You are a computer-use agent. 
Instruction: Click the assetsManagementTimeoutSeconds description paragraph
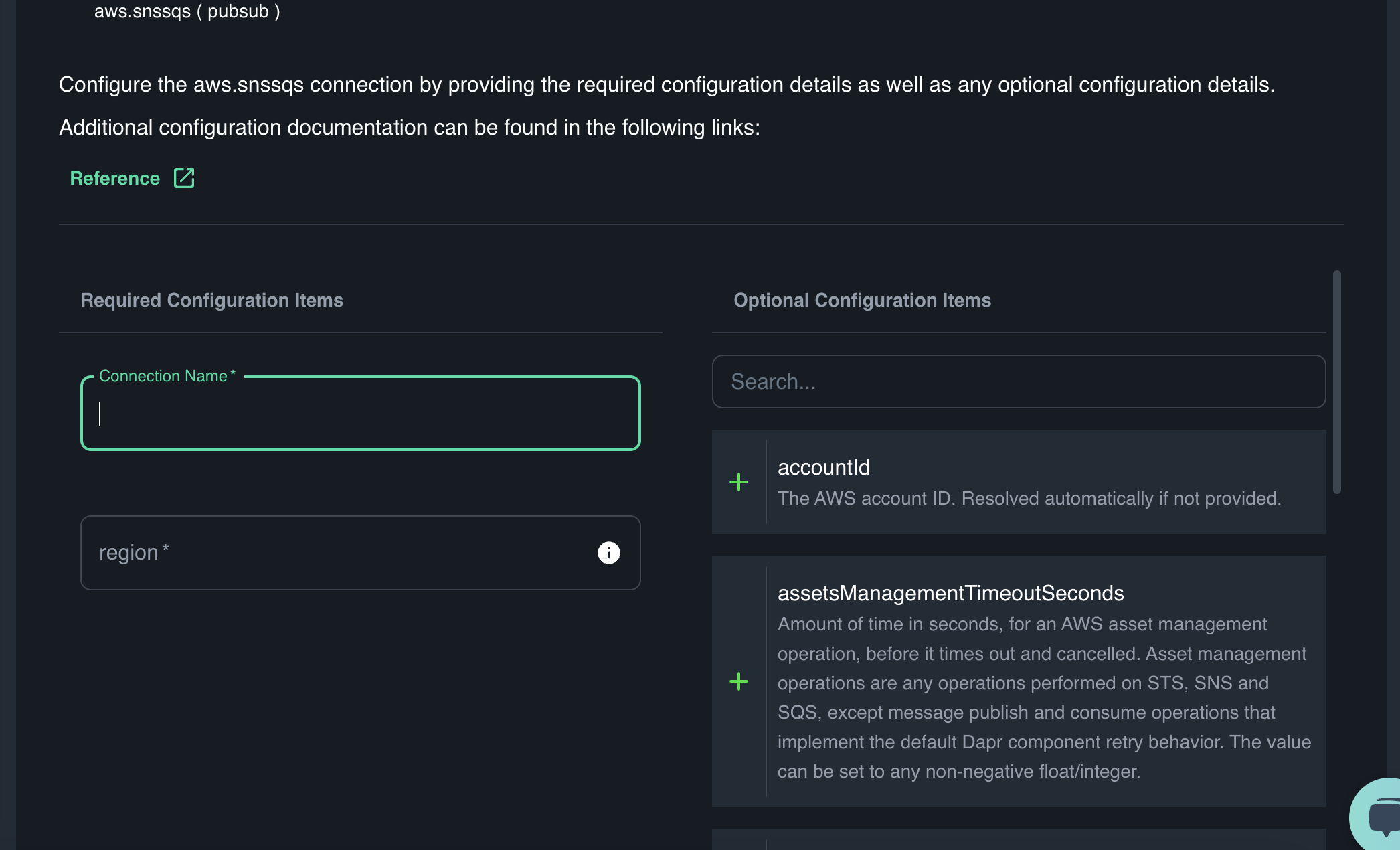pyautogui.click(x=1043, y=697)
